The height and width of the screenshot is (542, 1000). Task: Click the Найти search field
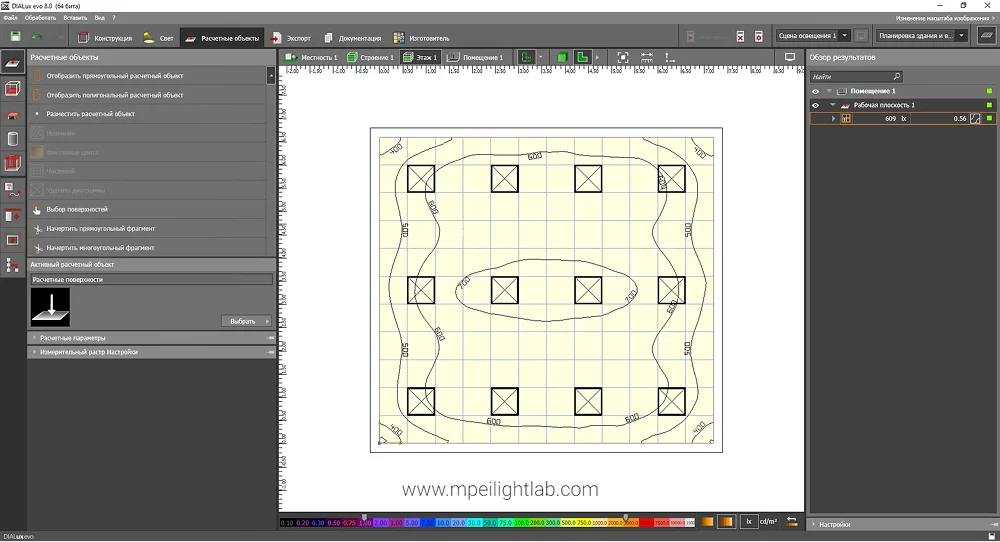coord(850,76)
